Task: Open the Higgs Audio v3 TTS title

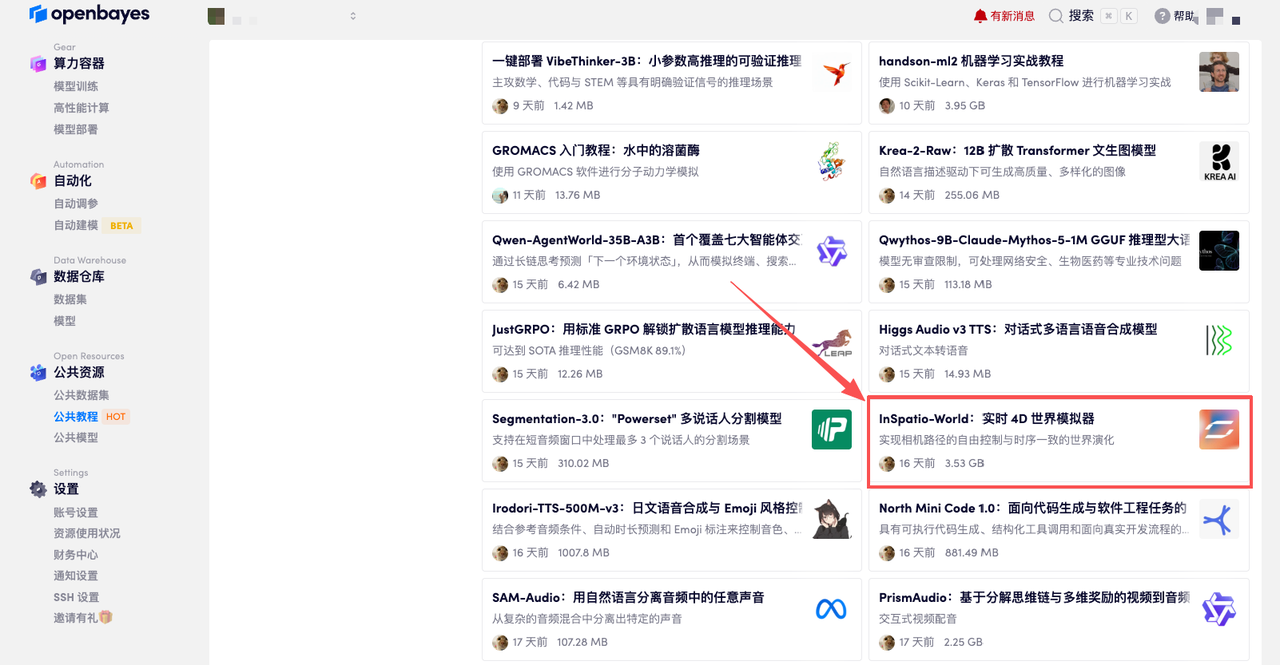Action: click(1018, 329)
